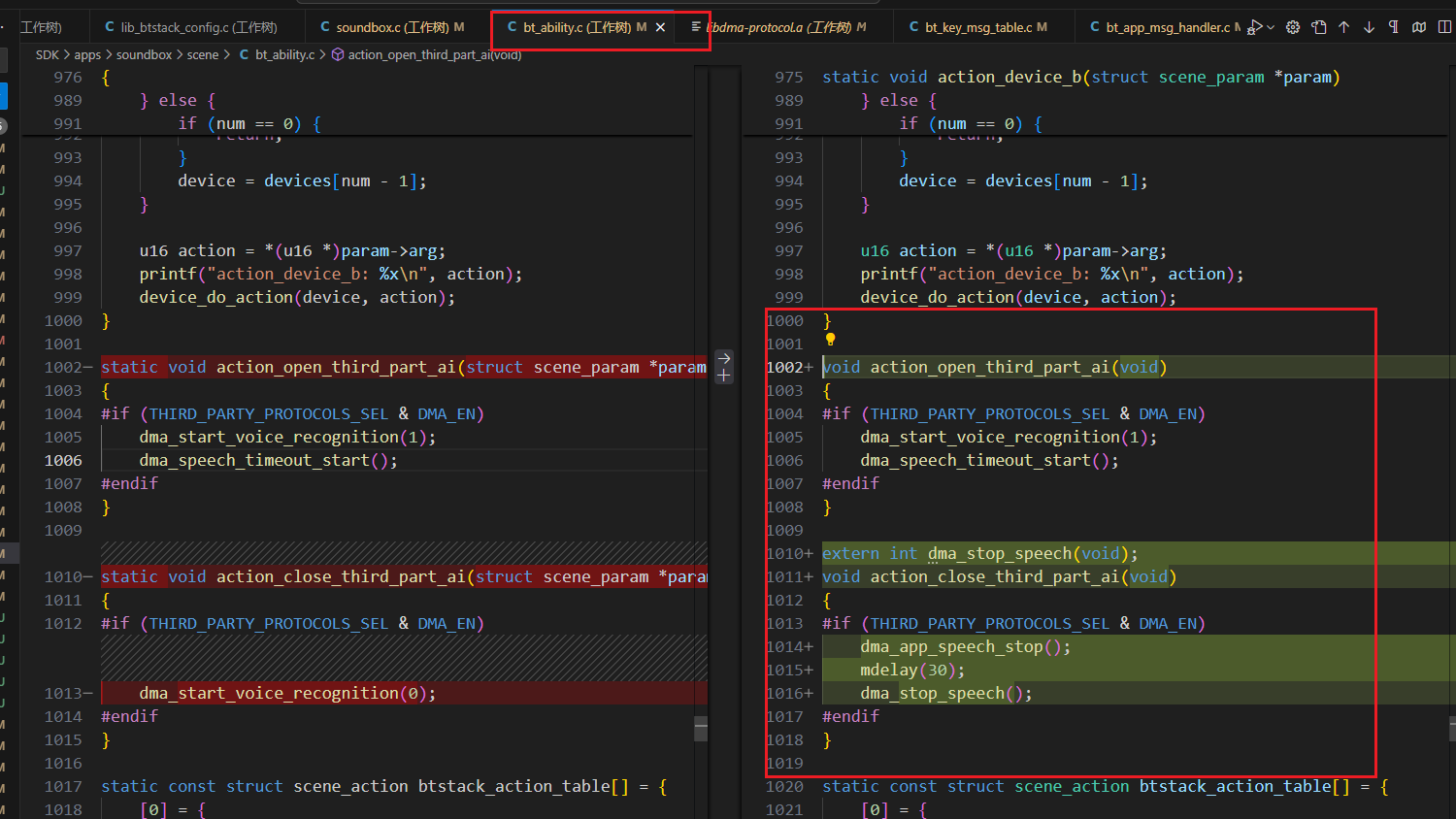Screen dimensions: 1456x819
Task: Click the lightbulb code action icon
Action: [x=830, y=340]
